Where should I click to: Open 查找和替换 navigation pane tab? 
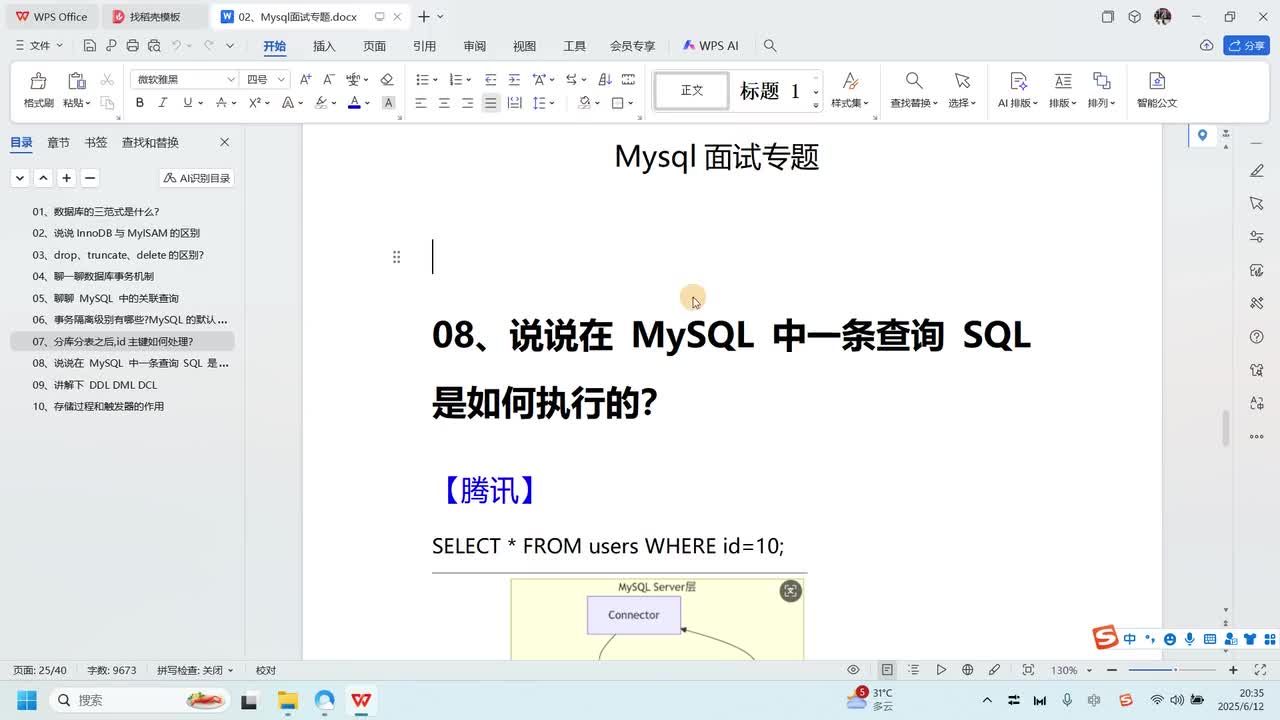tap(150, 143)
